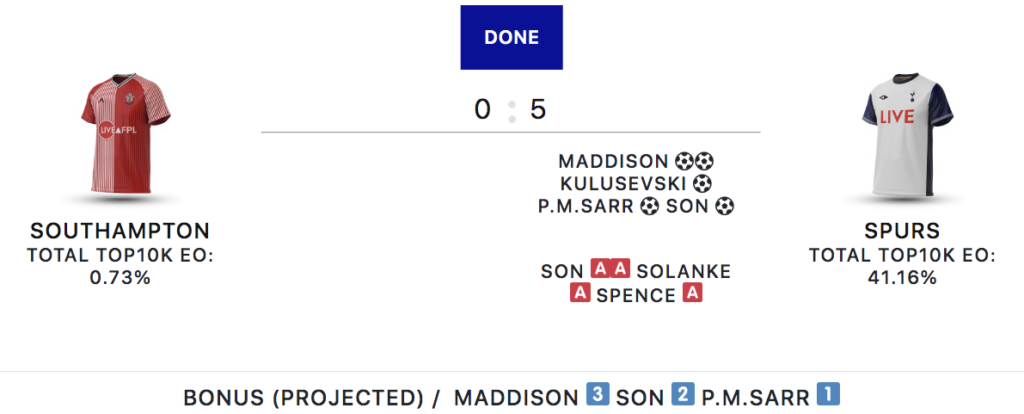The image size is (1024, 414).
Task: Click the Spurs Top10K EO 41.16% value
Action: [x=901, y=278]
